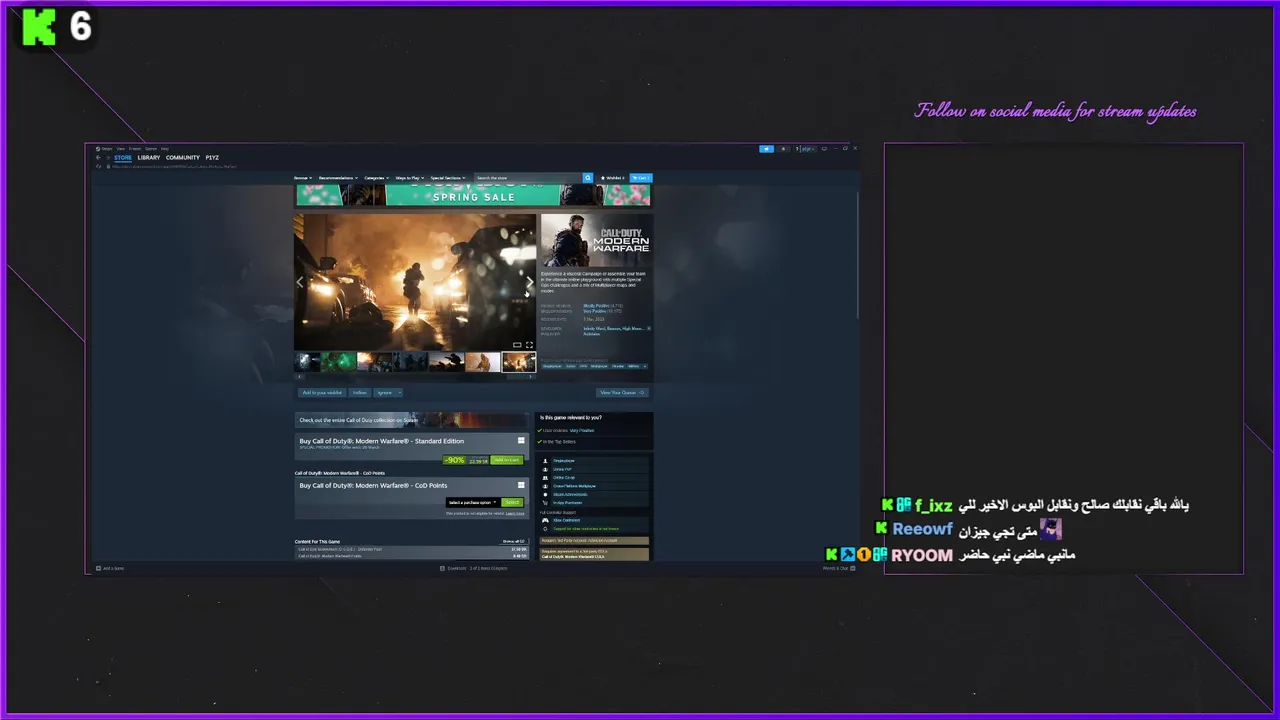This screenshot has height=720, width=1280.
Task: Click the plus icon after developer names
Action: pos(649,328)
